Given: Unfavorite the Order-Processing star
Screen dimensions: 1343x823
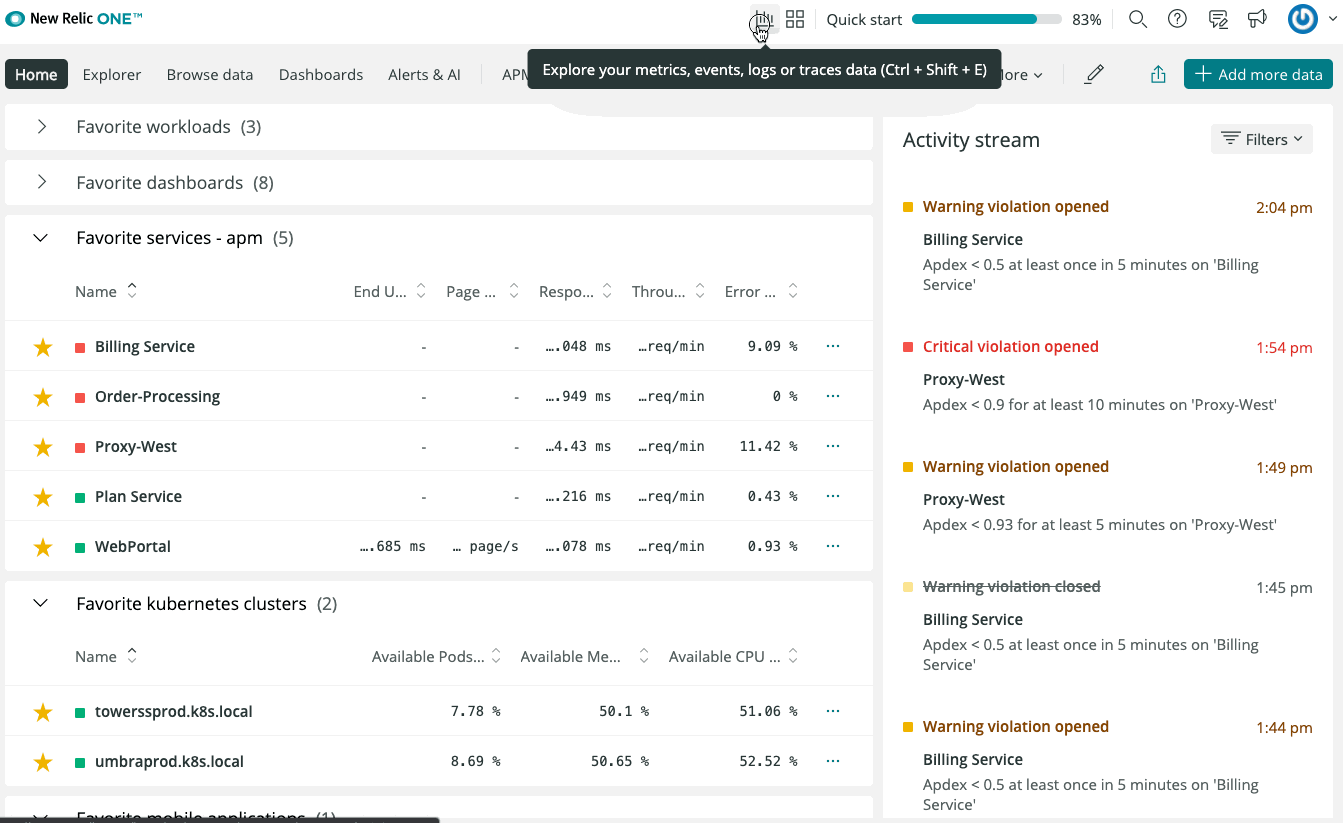Looking at the screenshot, I should [x=42, y=397].
